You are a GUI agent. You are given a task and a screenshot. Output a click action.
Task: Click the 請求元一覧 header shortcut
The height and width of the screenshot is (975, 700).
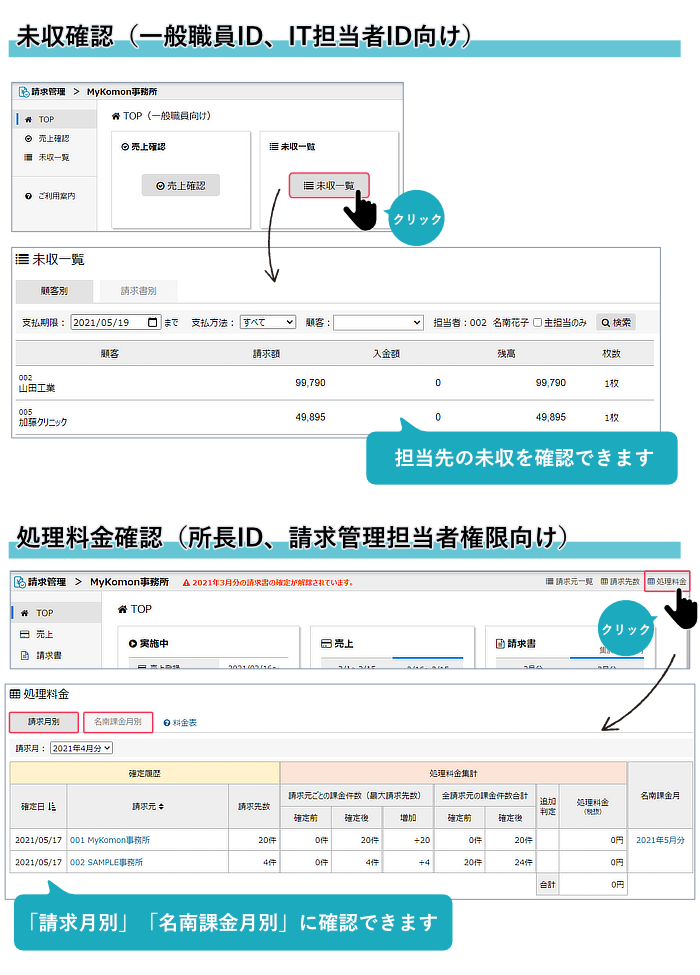(x=570, y=581)
